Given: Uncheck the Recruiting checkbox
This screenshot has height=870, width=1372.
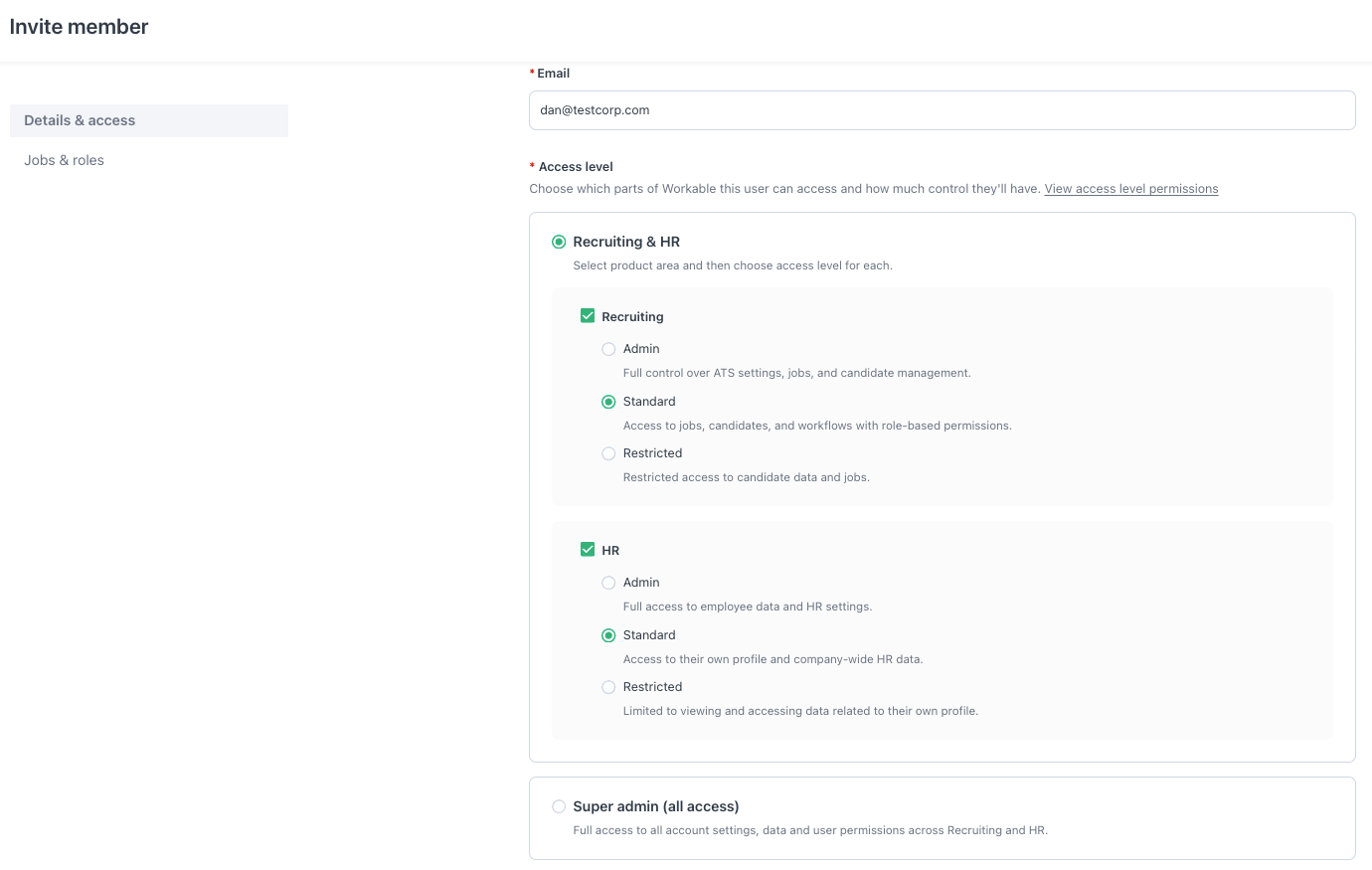Looking at the screenshot, I should 588,316.
